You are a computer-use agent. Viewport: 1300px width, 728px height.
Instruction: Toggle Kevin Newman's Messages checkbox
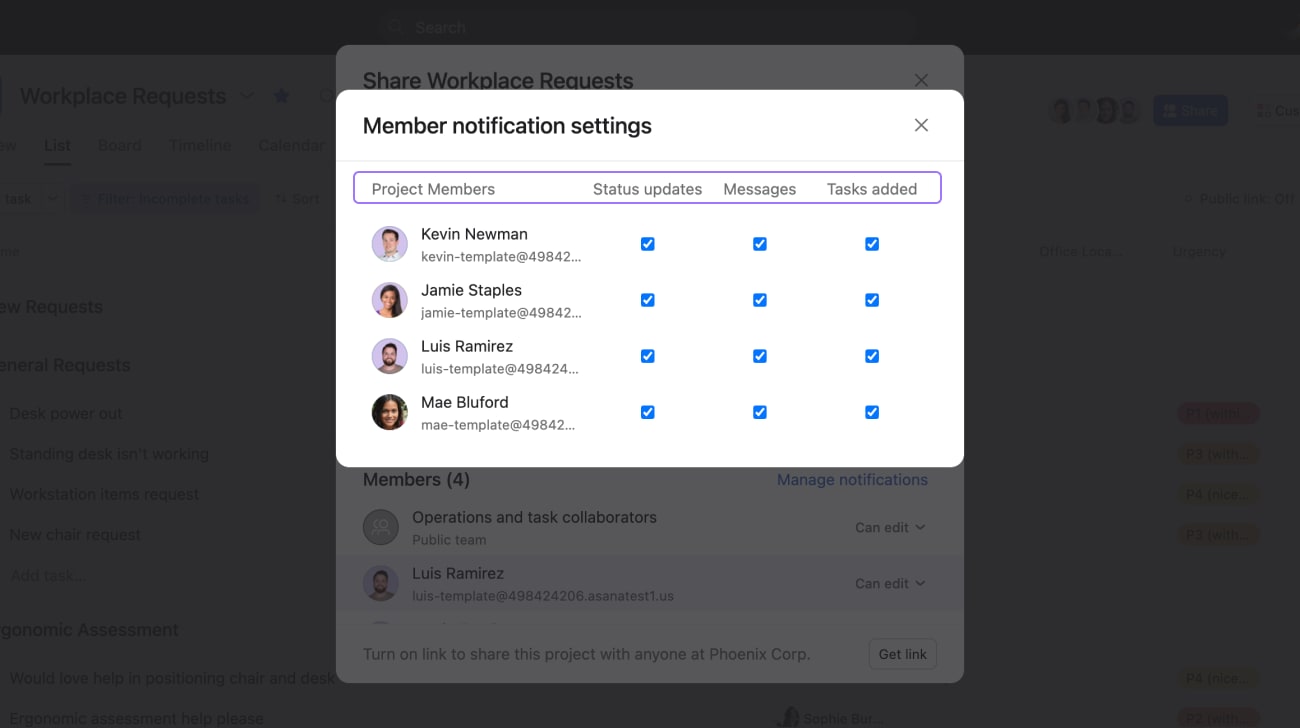760,244
